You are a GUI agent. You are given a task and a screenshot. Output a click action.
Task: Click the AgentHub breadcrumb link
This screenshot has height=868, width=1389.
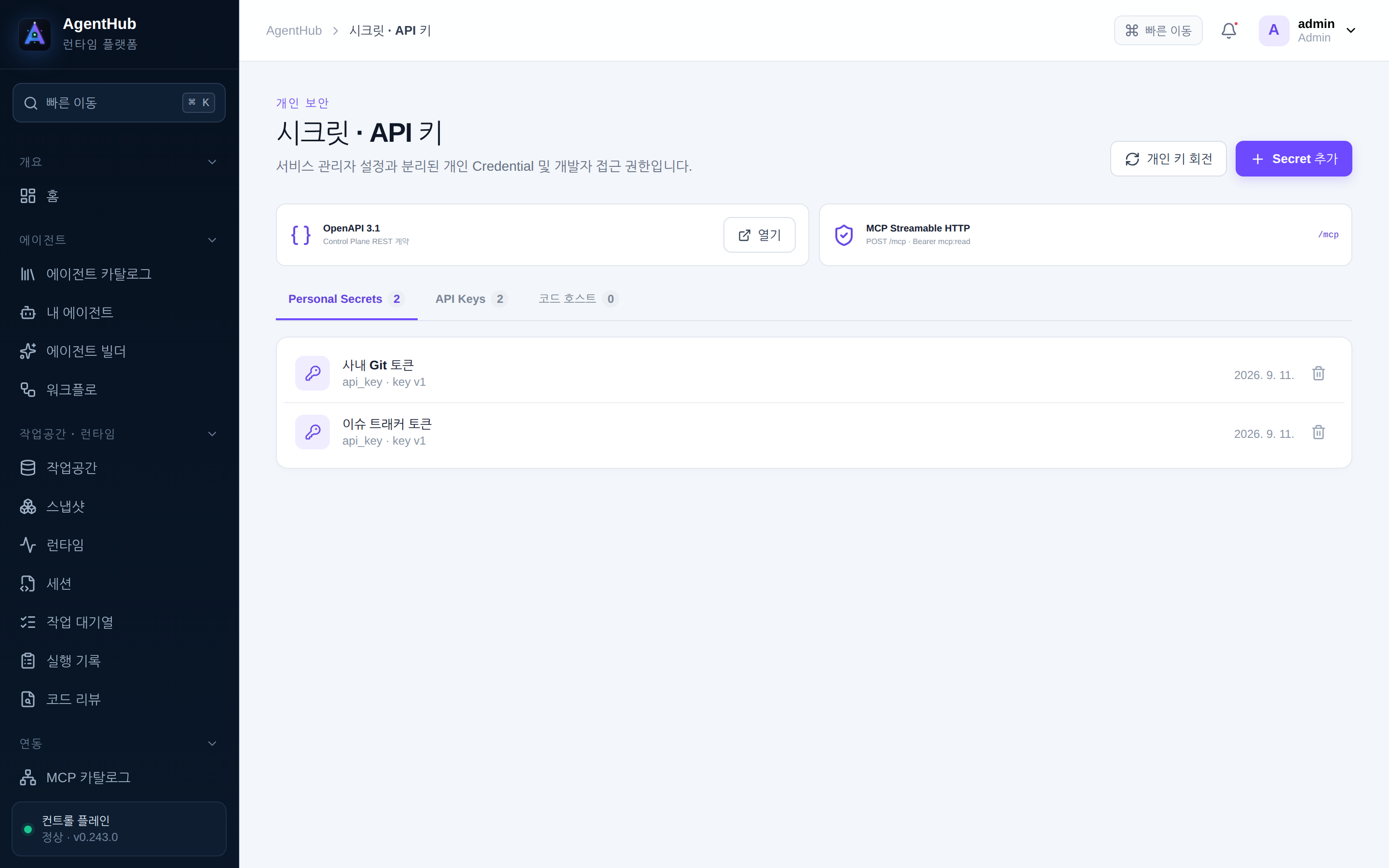pyautogui.click(x=294, y=30)
